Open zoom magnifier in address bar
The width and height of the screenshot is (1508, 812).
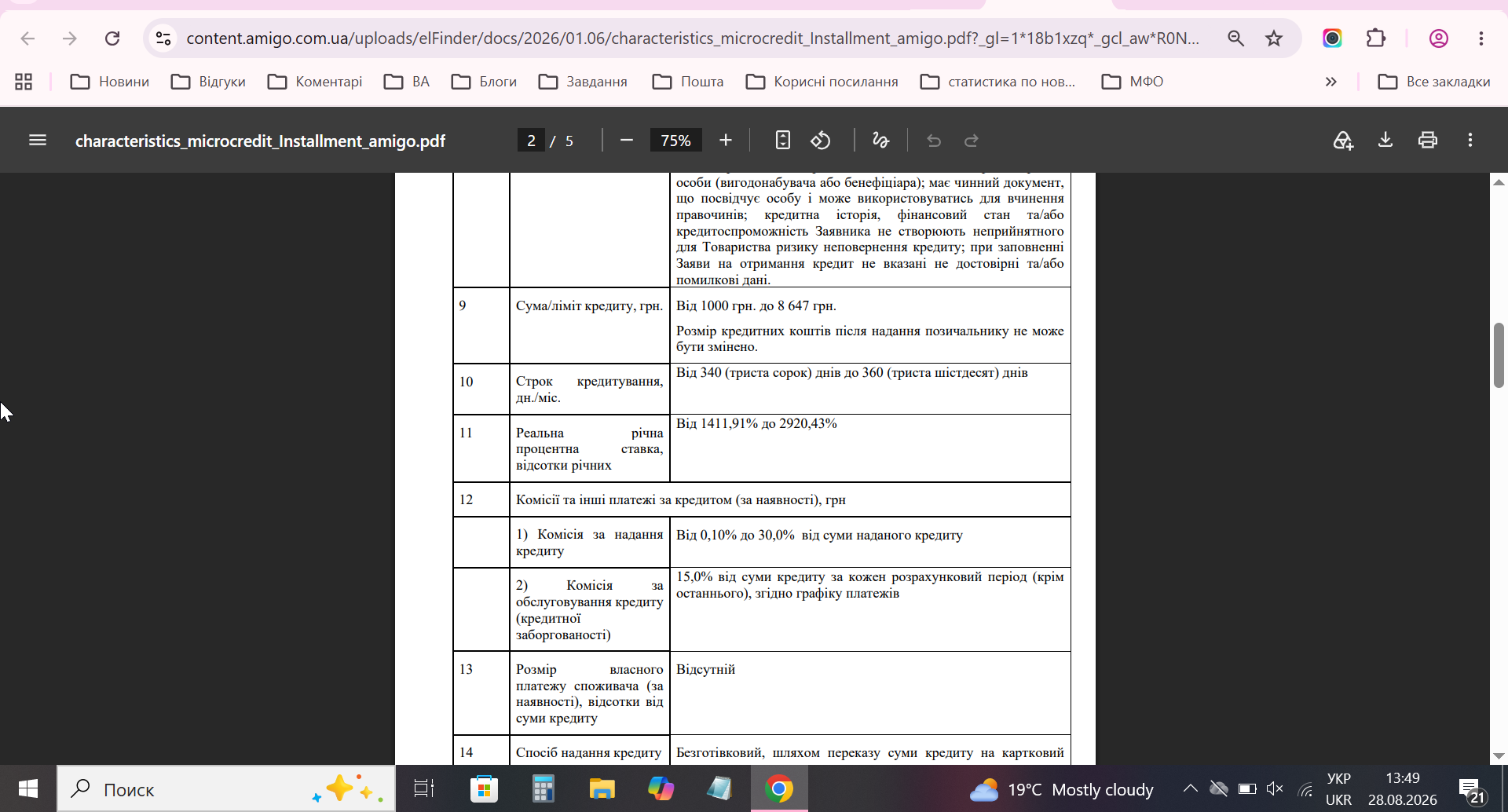1235,38
